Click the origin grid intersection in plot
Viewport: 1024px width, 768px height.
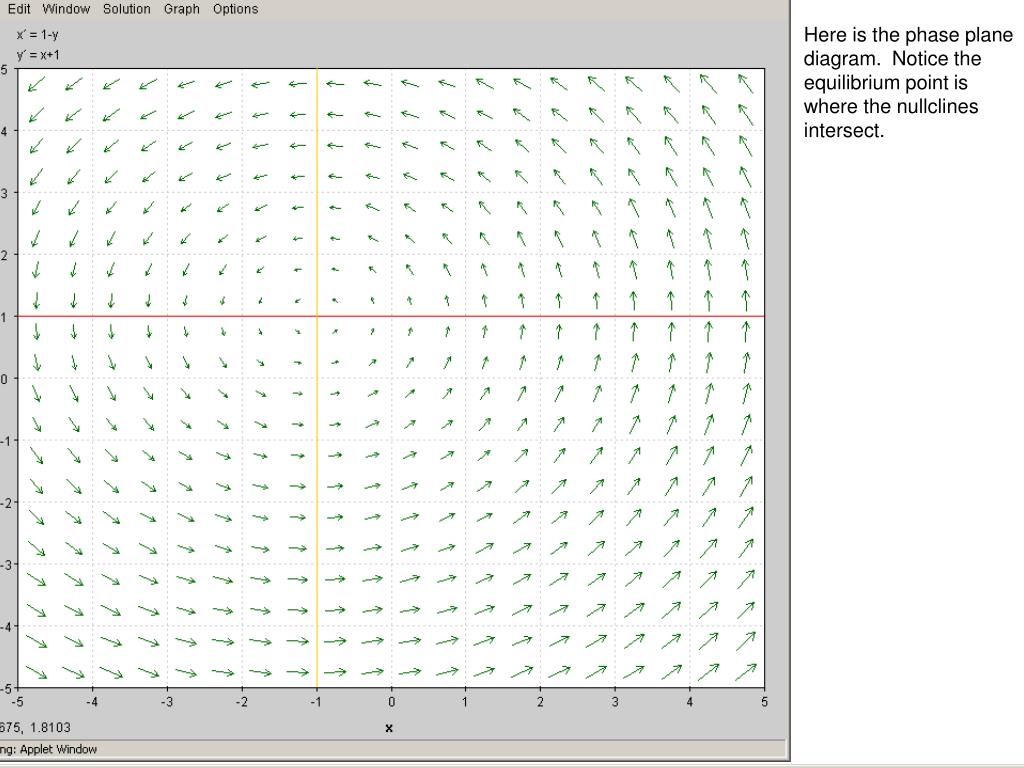pyautogui.click(x=391, y=379)
